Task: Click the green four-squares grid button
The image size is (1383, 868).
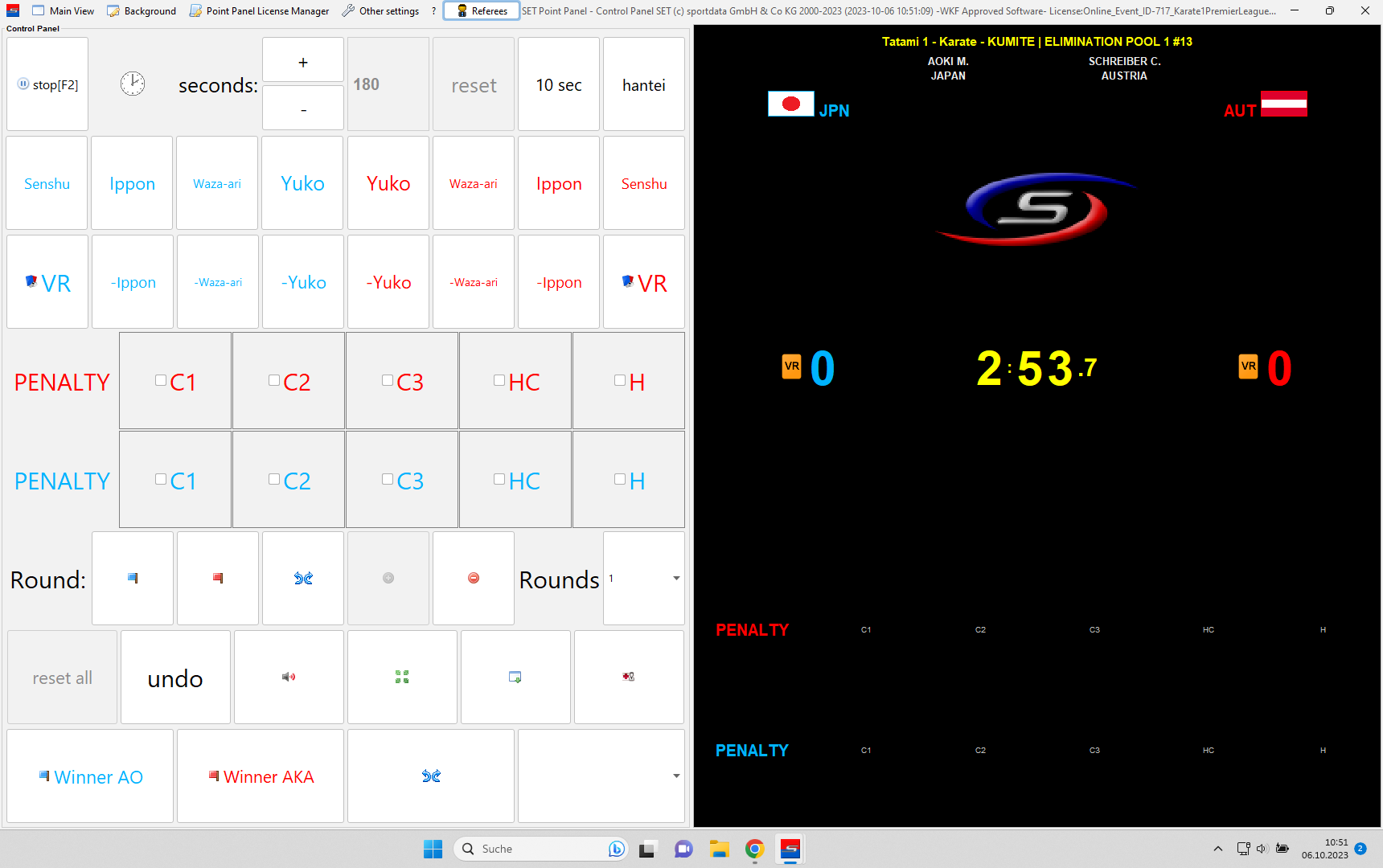Action: [402, 677]
